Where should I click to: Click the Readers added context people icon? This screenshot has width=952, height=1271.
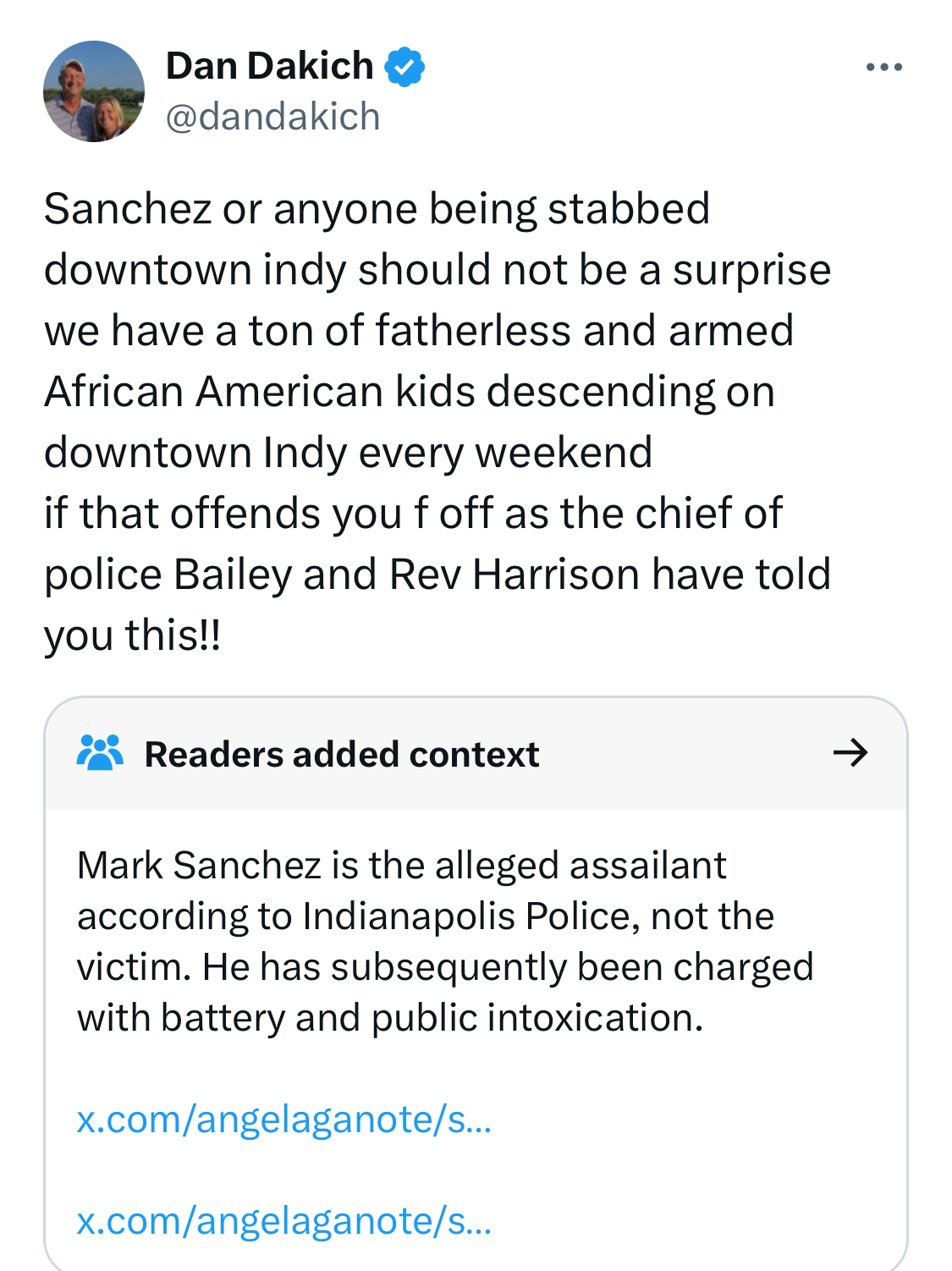point(100,752)
